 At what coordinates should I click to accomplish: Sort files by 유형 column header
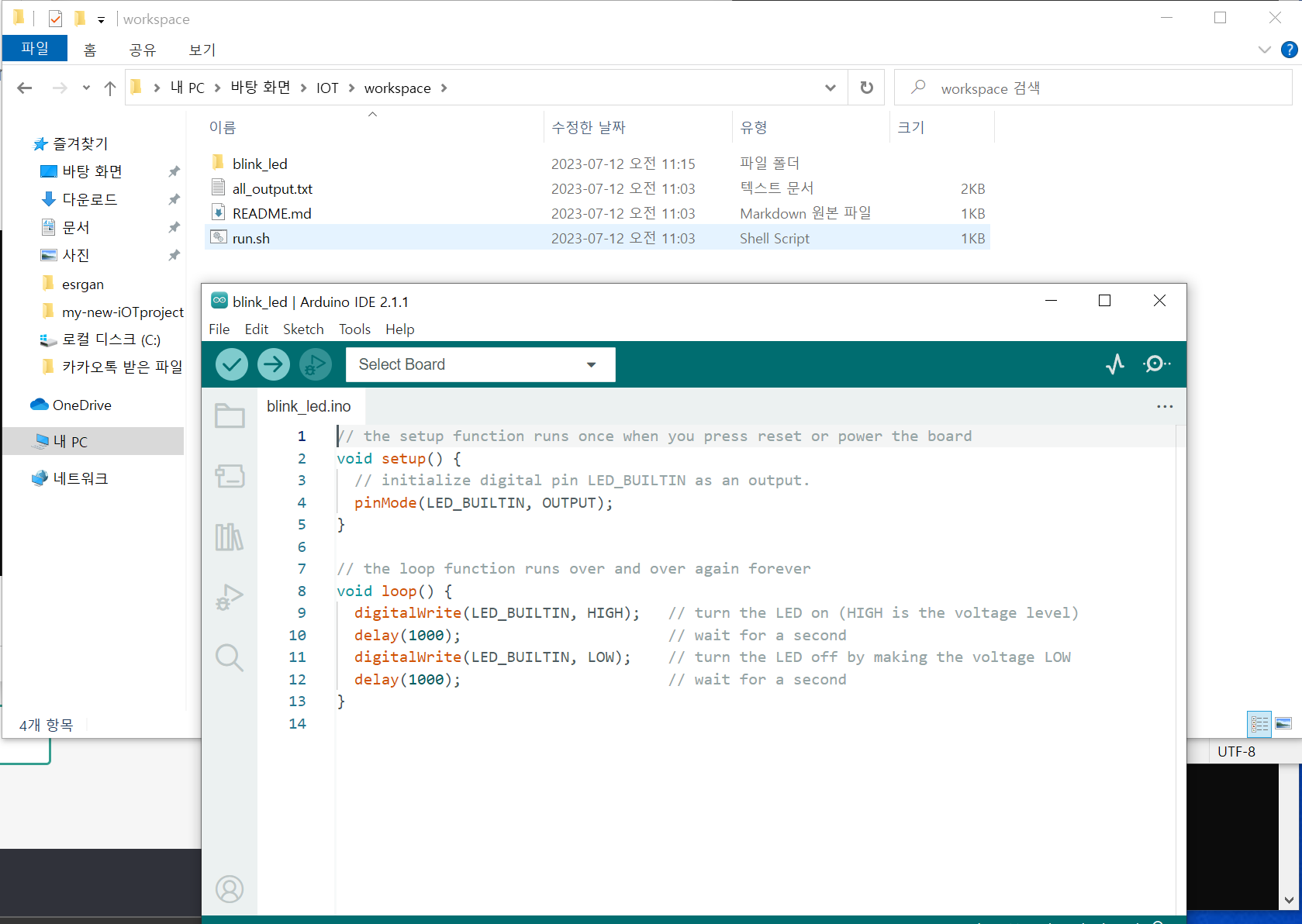coord(754,127)
